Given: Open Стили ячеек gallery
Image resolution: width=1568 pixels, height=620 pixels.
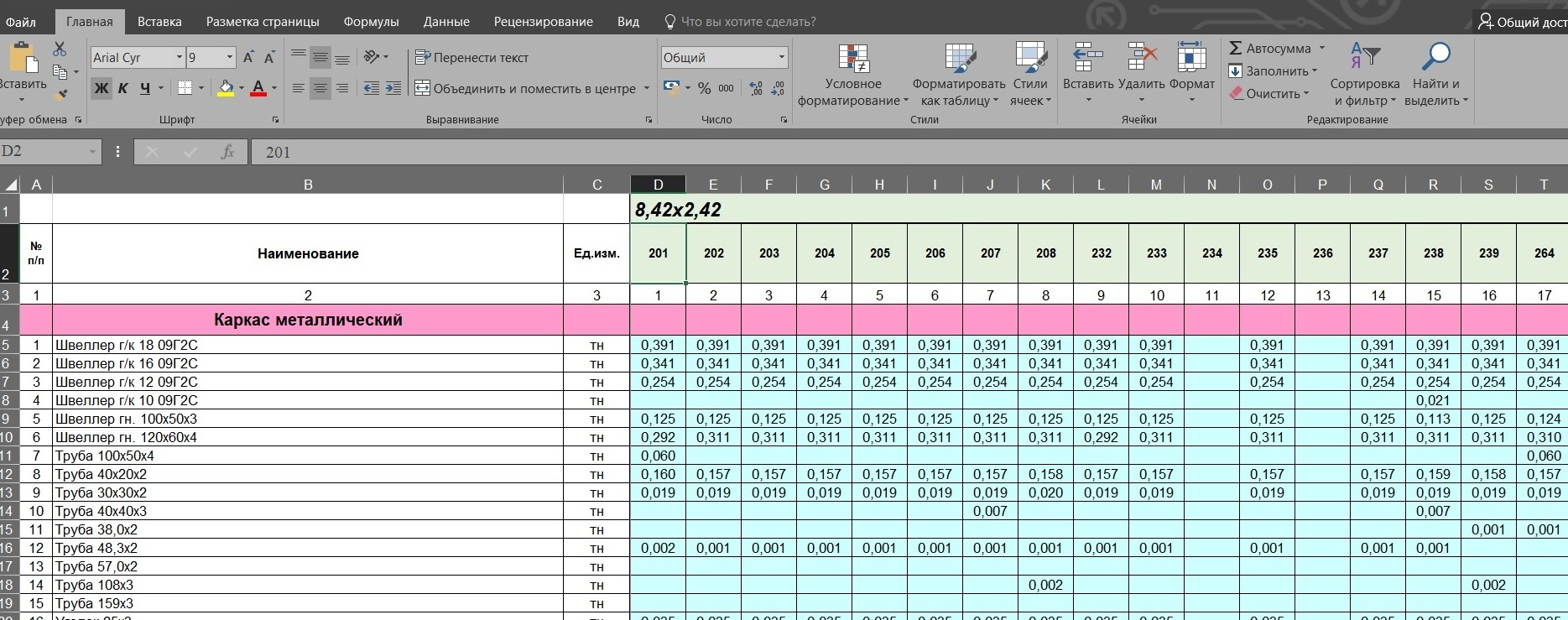Looking at the screenshot, I should pos(1030,75).
